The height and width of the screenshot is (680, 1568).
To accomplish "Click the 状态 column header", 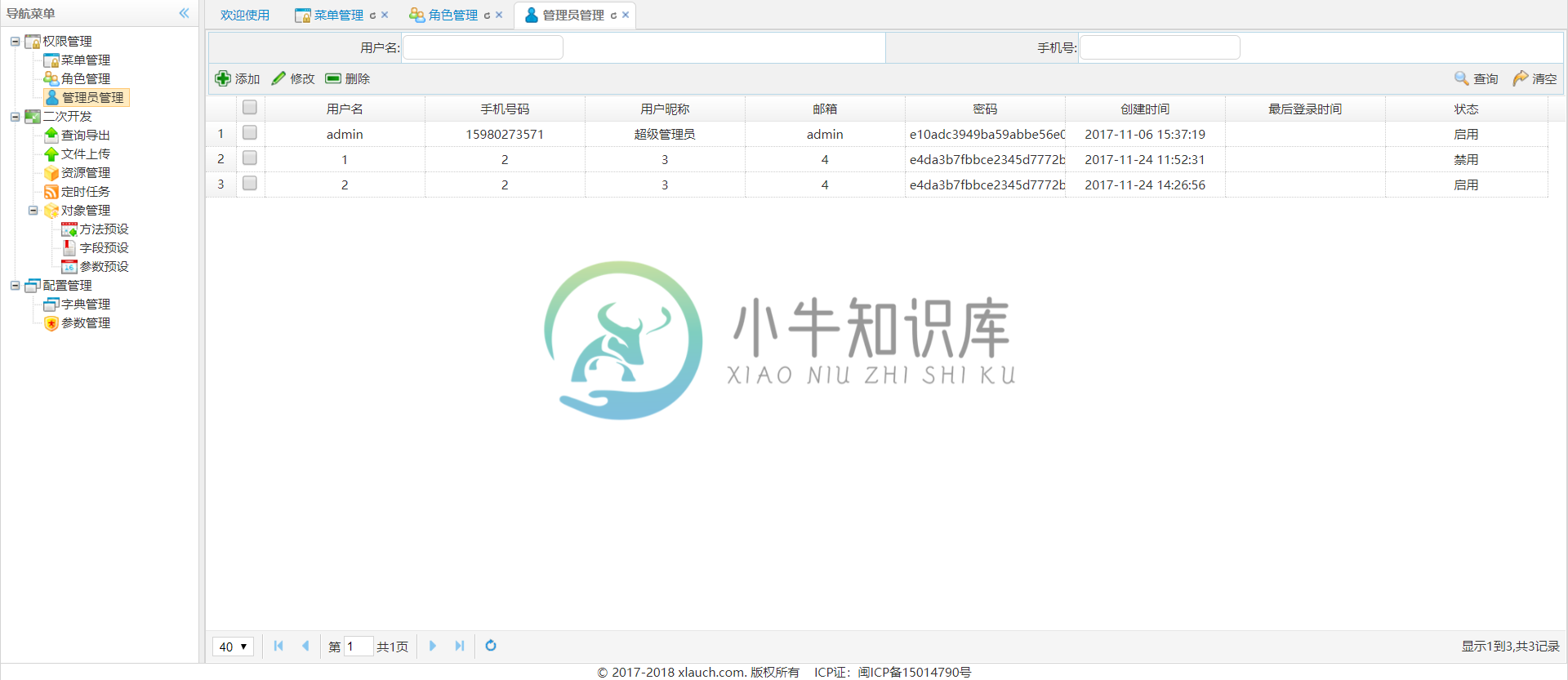I will pos(1466,109).
